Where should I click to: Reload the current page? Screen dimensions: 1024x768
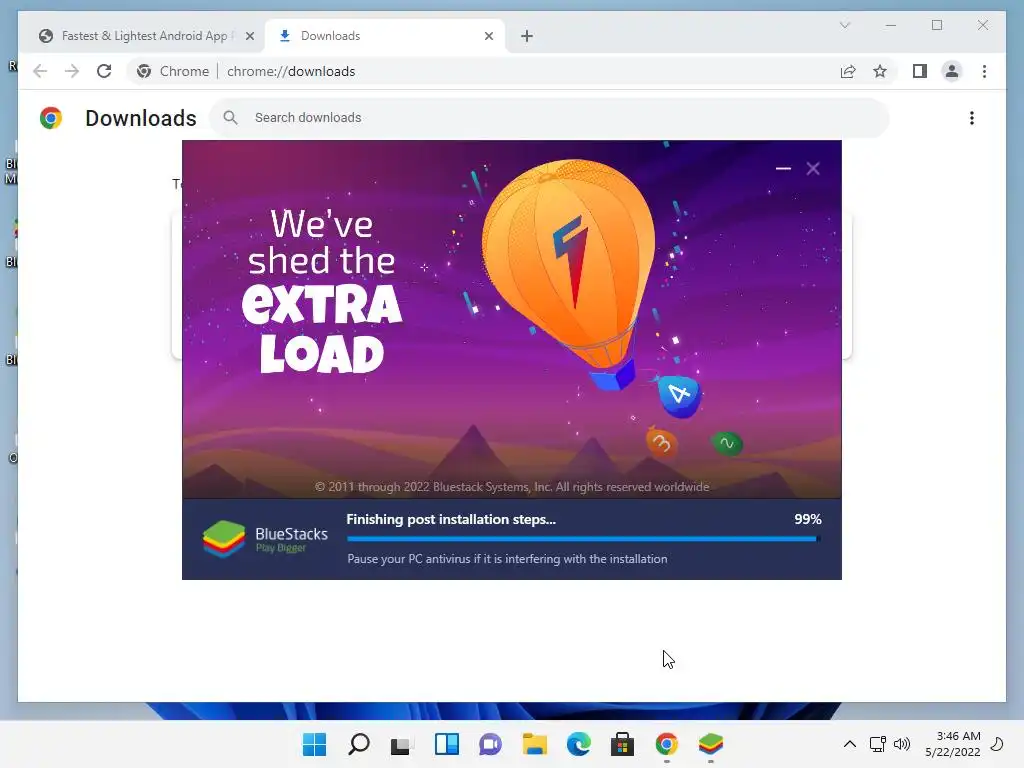click(x=104, y=71)
